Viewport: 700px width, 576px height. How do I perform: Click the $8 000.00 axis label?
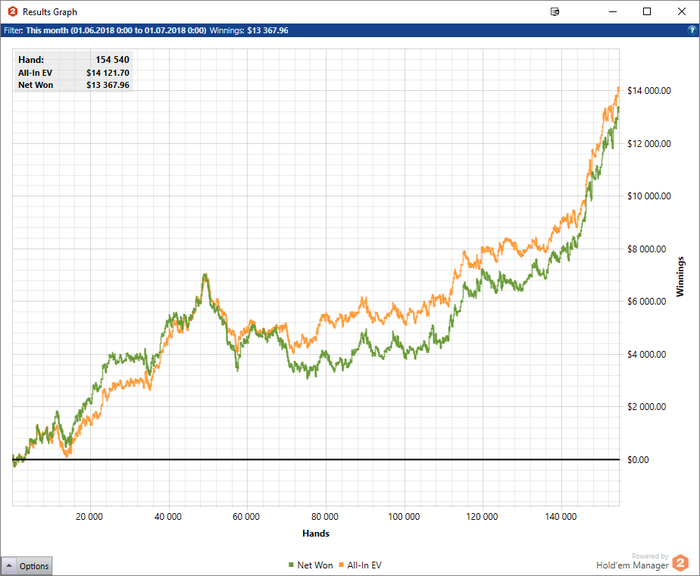[x=646, y=249]
